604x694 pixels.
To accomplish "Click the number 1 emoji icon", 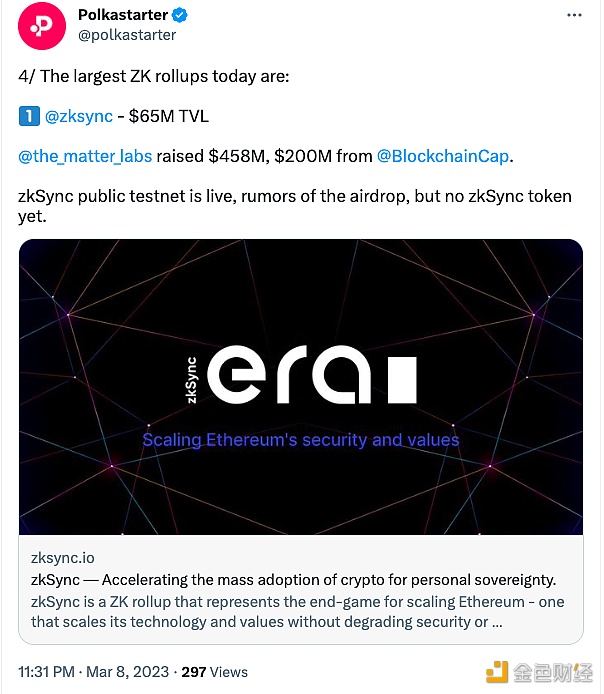I will point(28,116).
